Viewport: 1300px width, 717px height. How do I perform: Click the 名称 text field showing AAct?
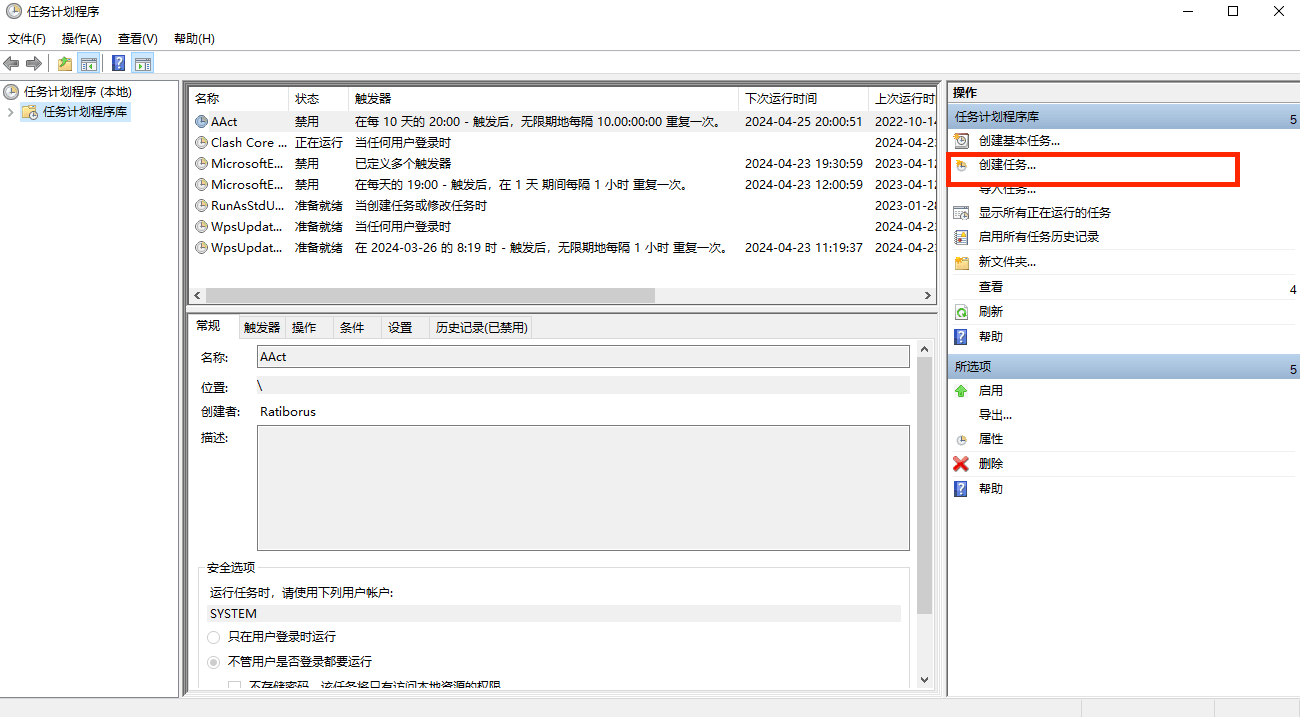[x=583, y=357]
